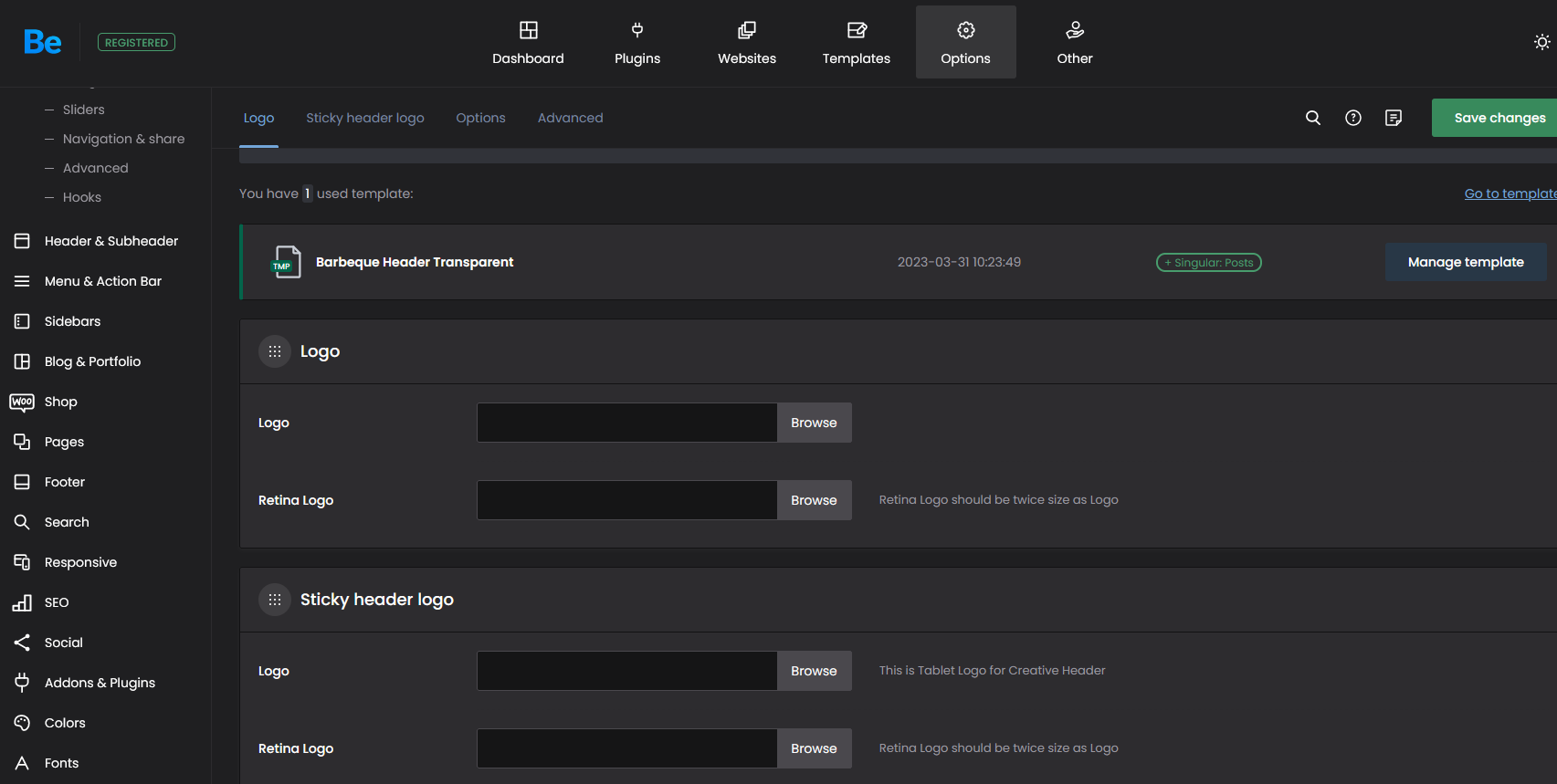Click the Barbeque Header Transparent template name
1557x784 pixels.
click(415, 262)
